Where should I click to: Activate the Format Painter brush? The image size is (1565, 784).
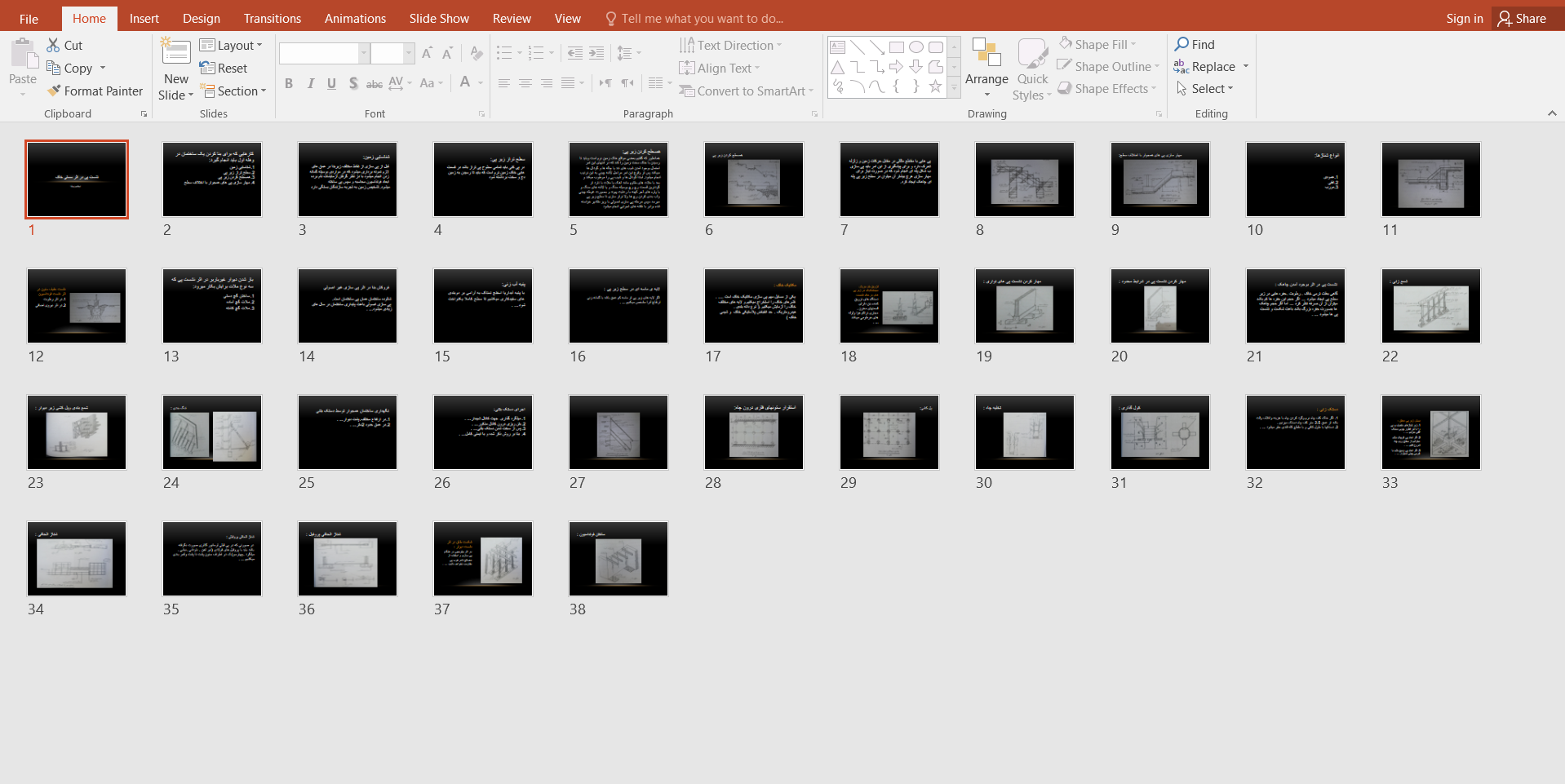(x=54, y=91)
